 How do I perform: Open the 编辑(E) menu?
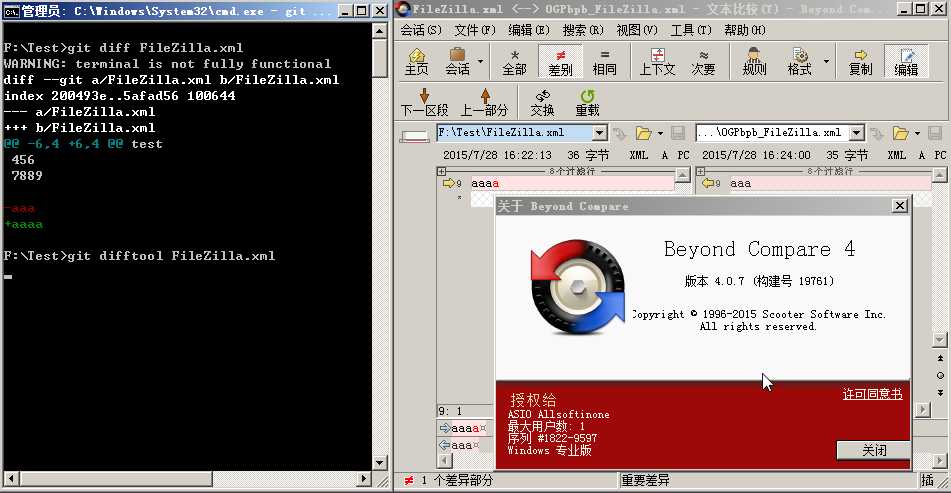pos(529,30)
